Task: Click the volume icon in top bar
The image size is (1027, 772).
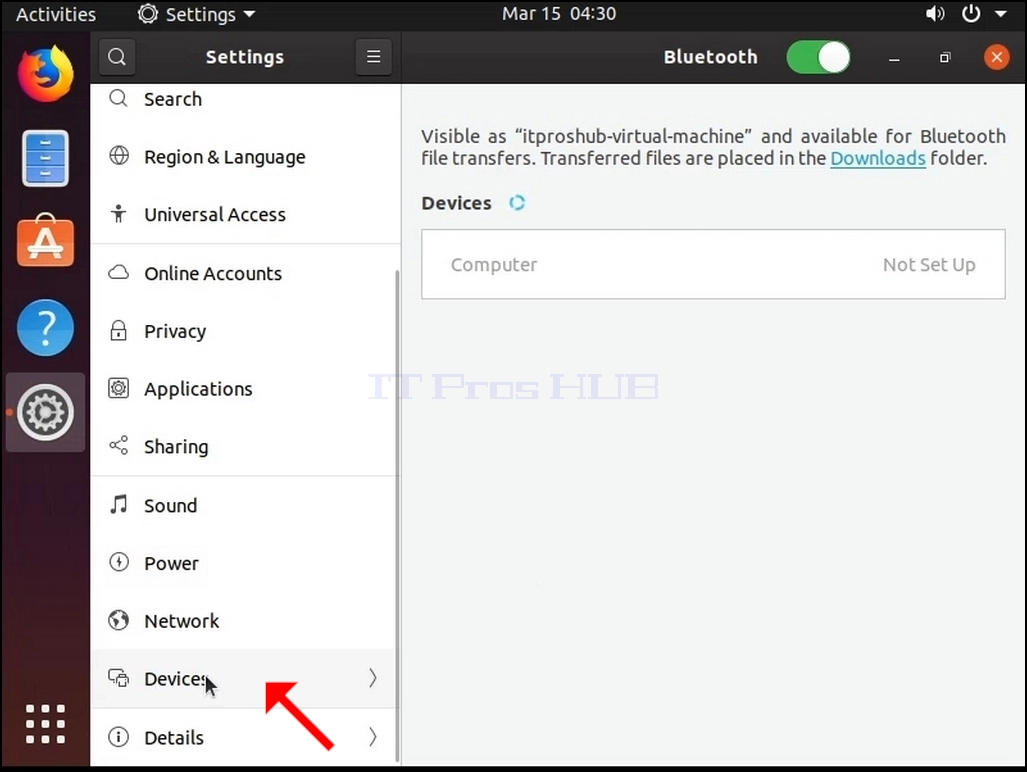Action: pos(935,14)
